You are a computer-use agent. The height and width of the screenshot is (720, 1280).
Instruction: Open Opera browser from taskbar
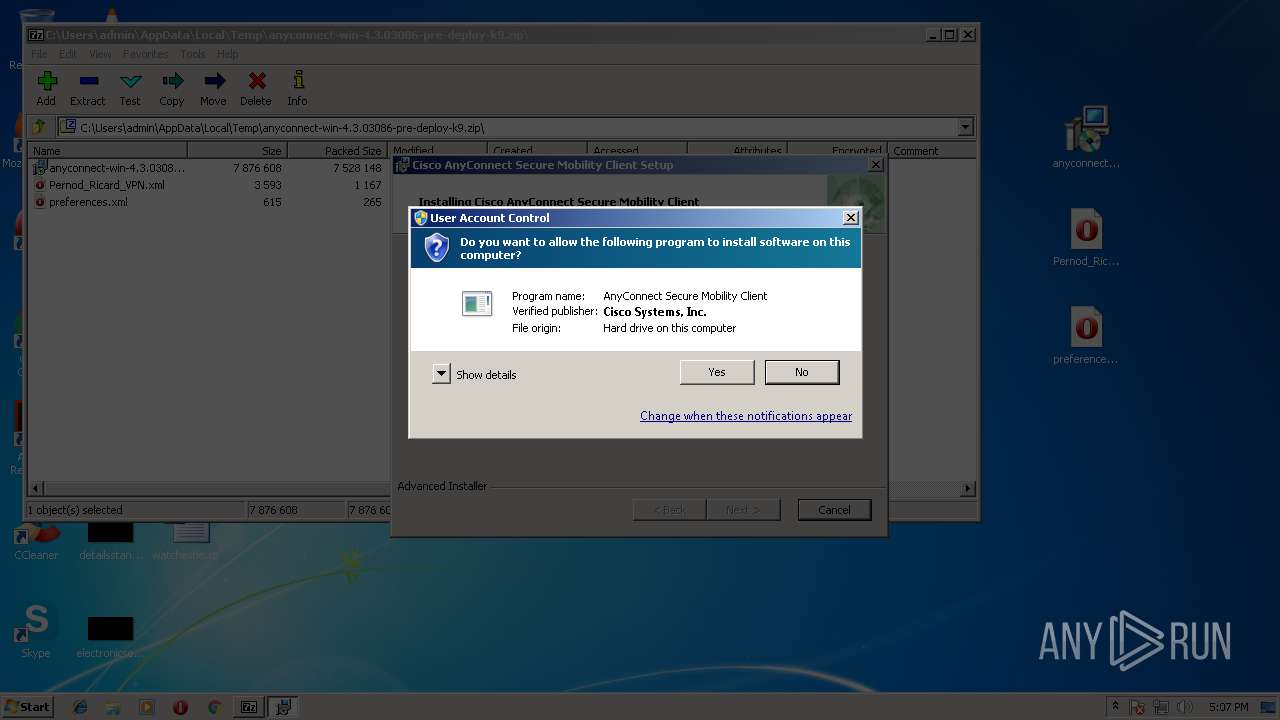coord(180,707)
